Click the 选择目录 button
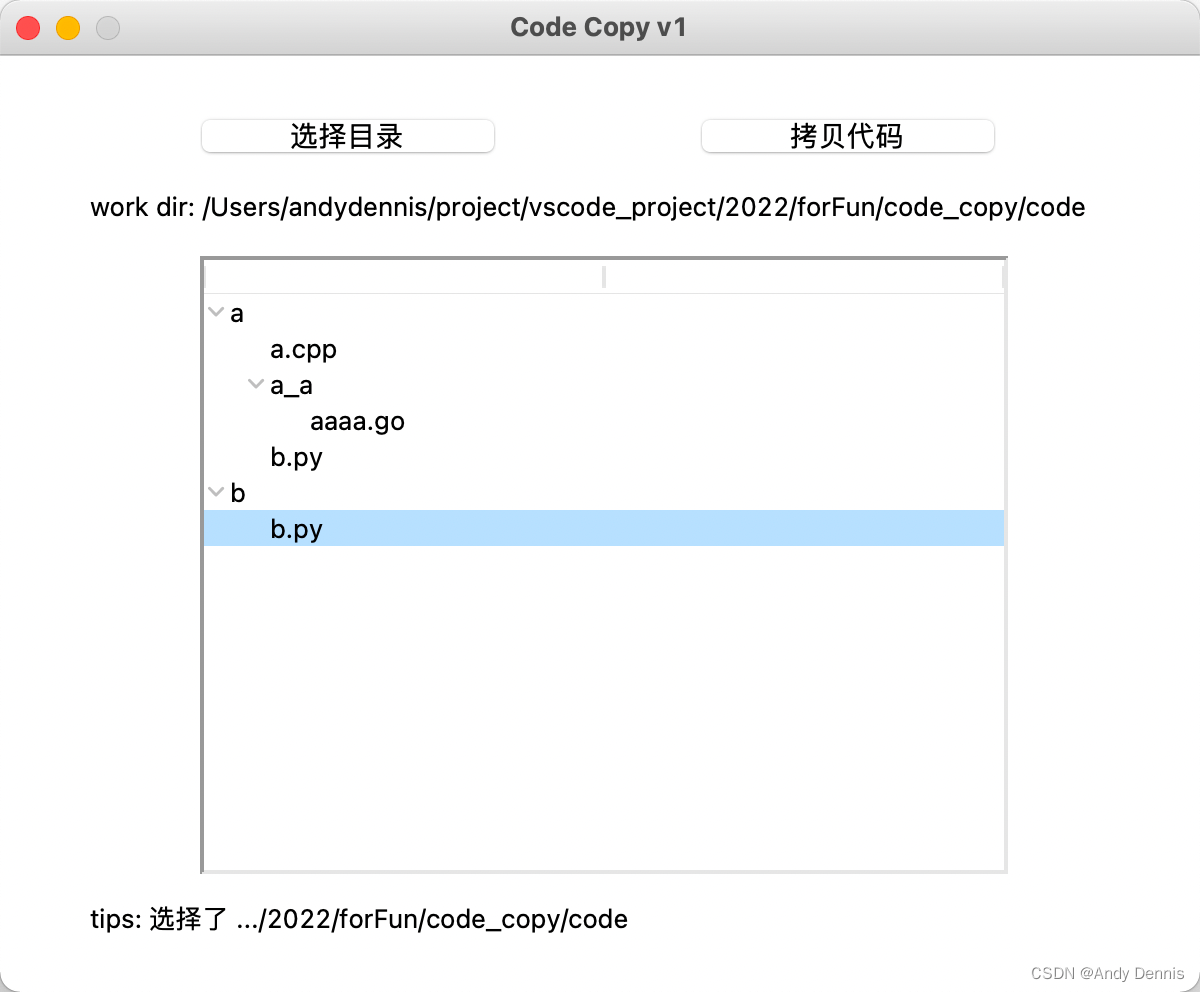Viewport: 1200px width, 992px height. [347, 135]
